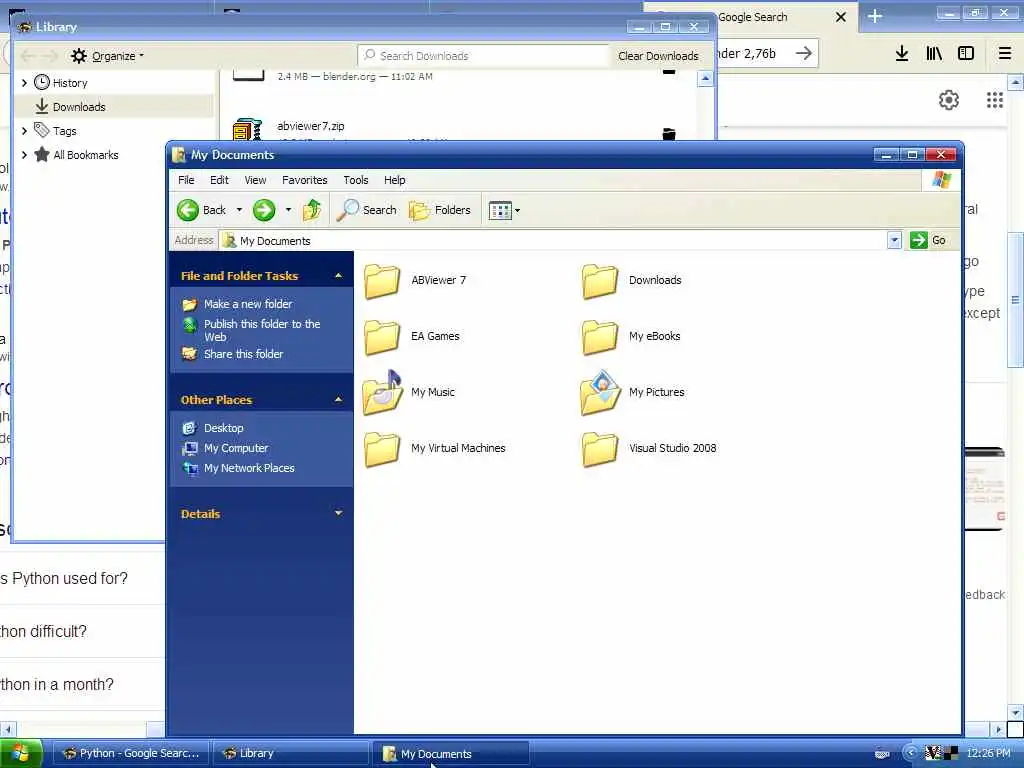Click the Search Downloads field in Library
Viewport: 1024px width, 768px height.
(x=483, y=56)
